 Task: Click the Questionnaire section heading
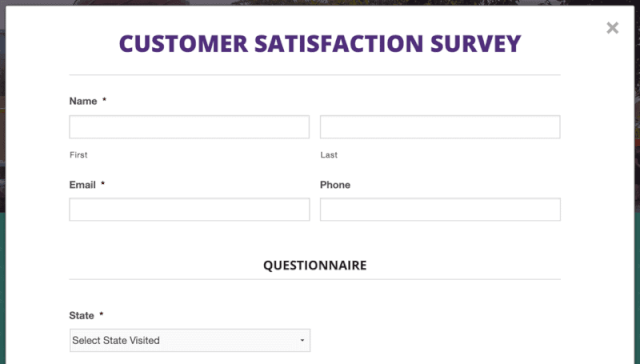tap(315, 265)
